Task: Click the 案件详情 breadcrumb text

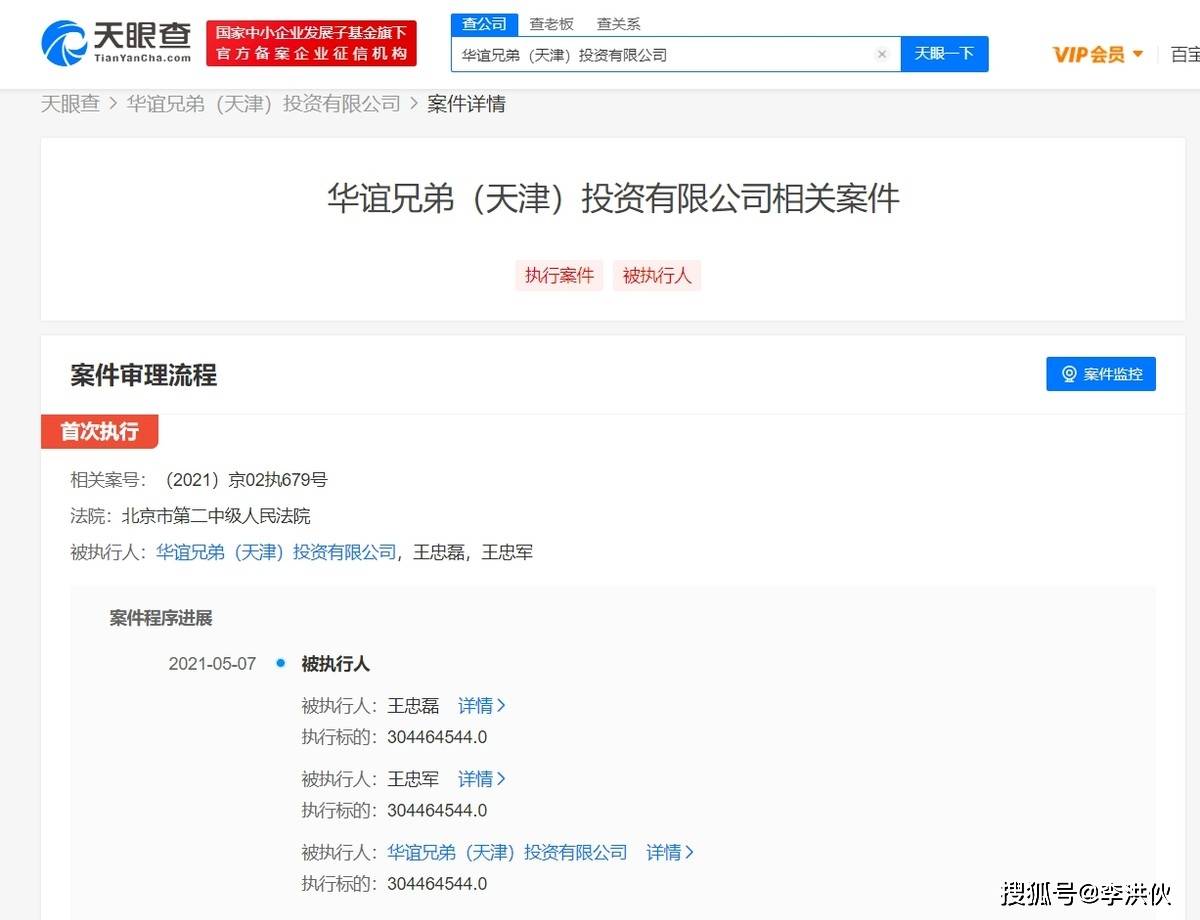Action: (x=466, y=104)
